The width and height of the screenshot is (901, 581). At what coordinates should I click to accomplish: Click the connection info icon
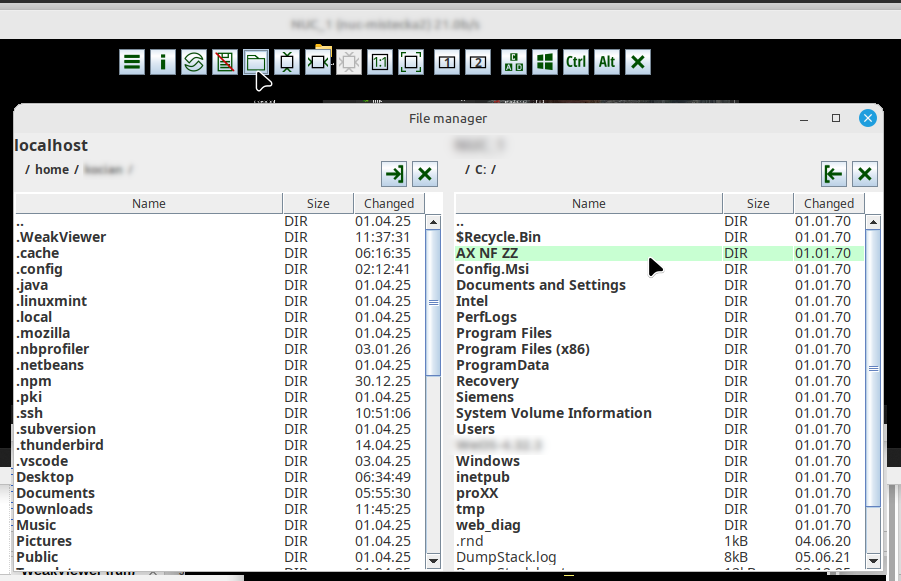point(162,62)
